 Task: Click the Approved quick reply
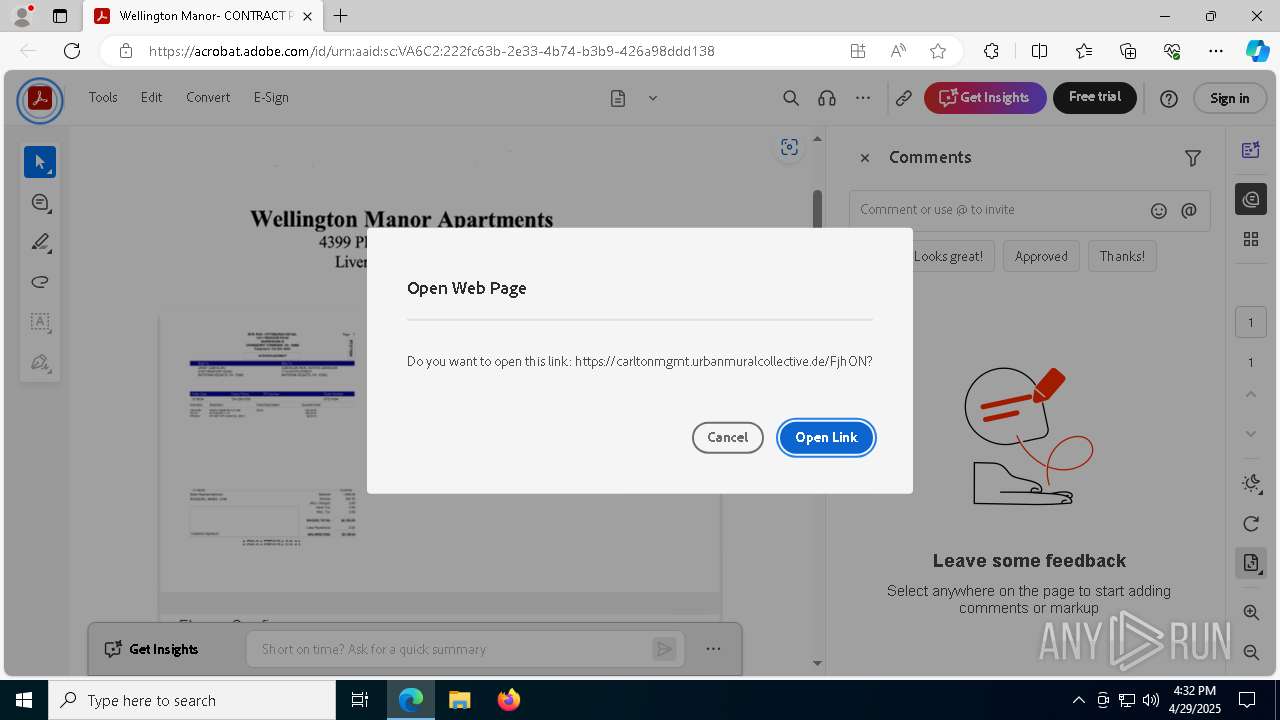coord(1041,256)
